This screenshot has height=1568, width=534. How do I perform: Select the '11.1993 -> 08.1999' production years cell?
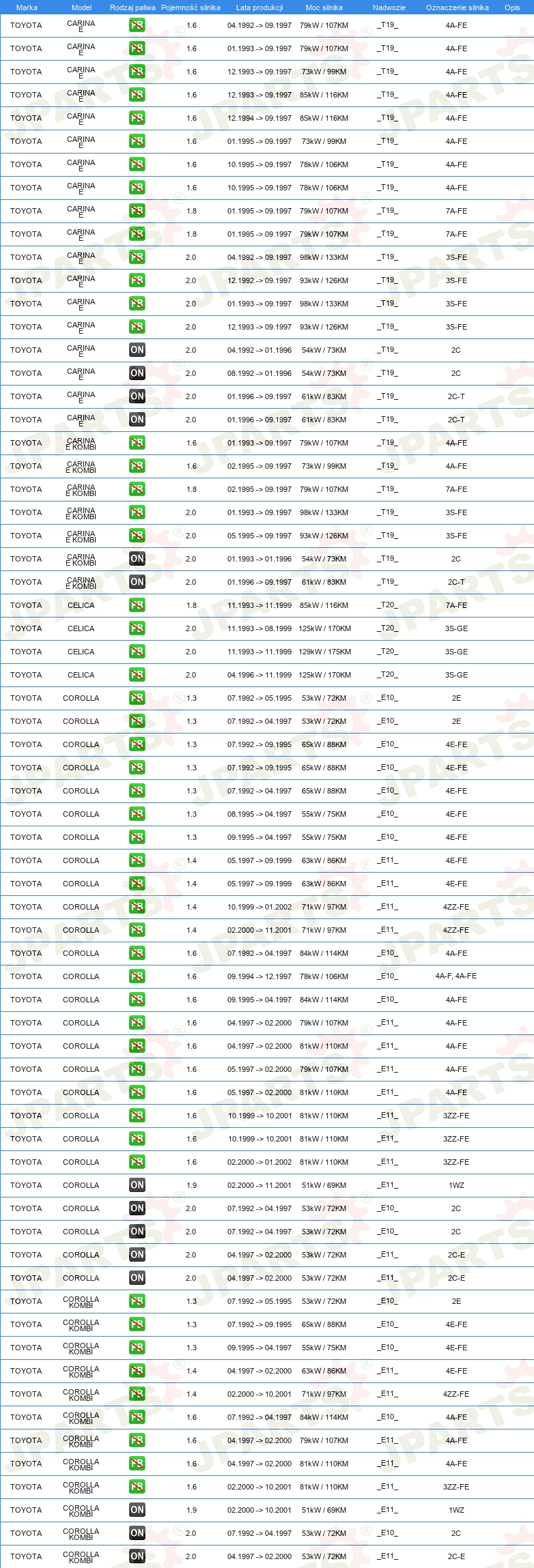259,628
